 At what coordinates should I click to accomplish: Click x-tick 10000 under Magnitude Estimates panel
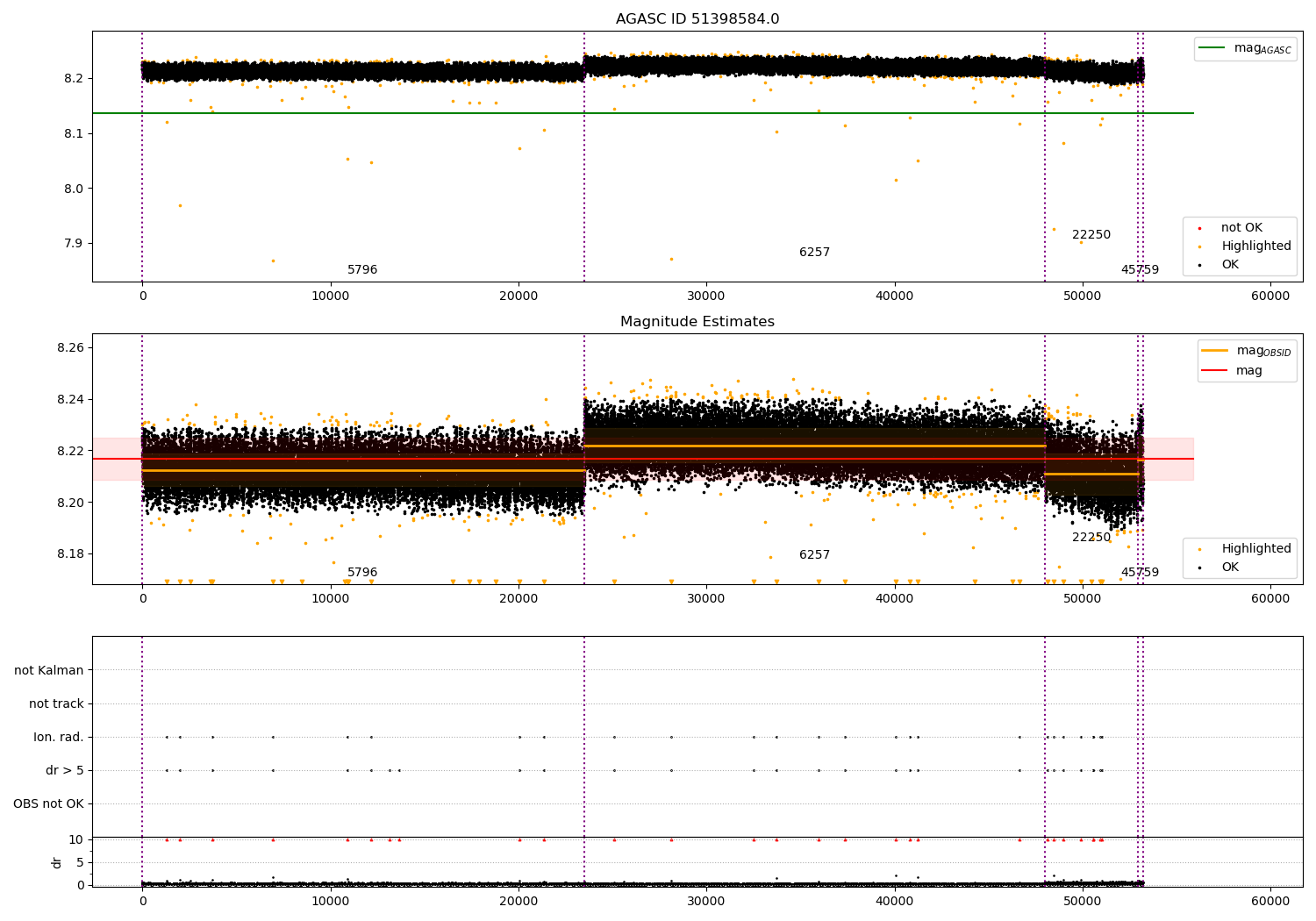[x=331, y=599]
